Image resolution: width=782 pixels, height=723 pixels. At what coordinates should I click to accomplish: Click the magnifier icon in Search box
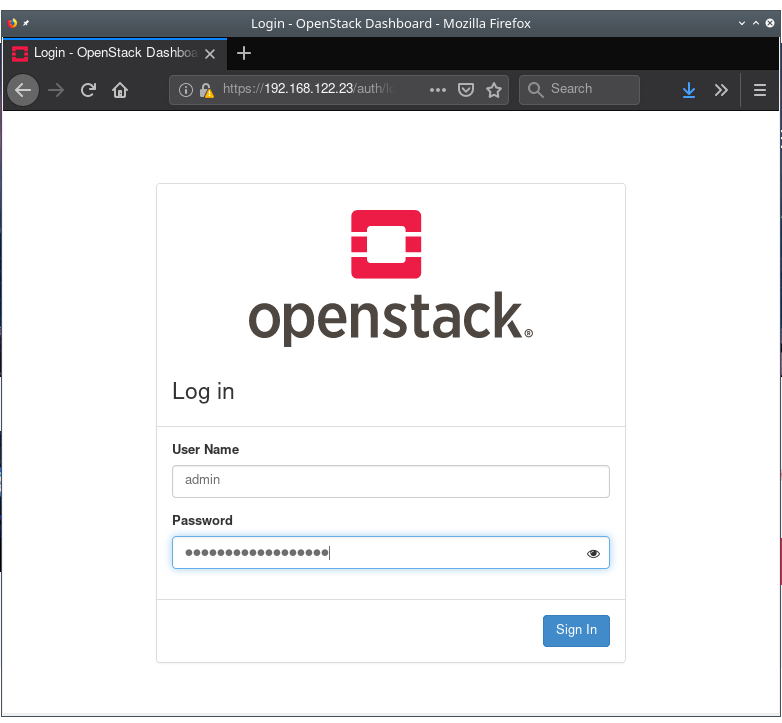coord(535,90)
